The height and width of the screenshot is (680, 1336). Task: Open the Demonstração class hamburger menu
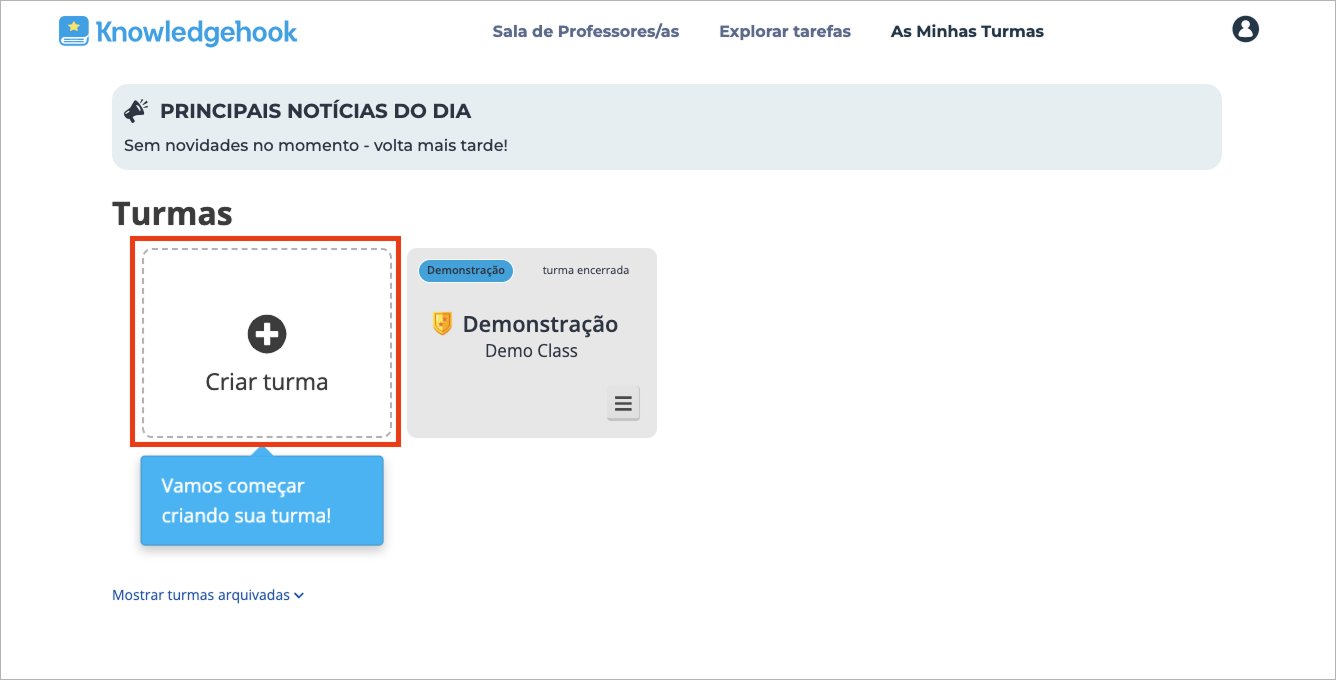[623, 403]
